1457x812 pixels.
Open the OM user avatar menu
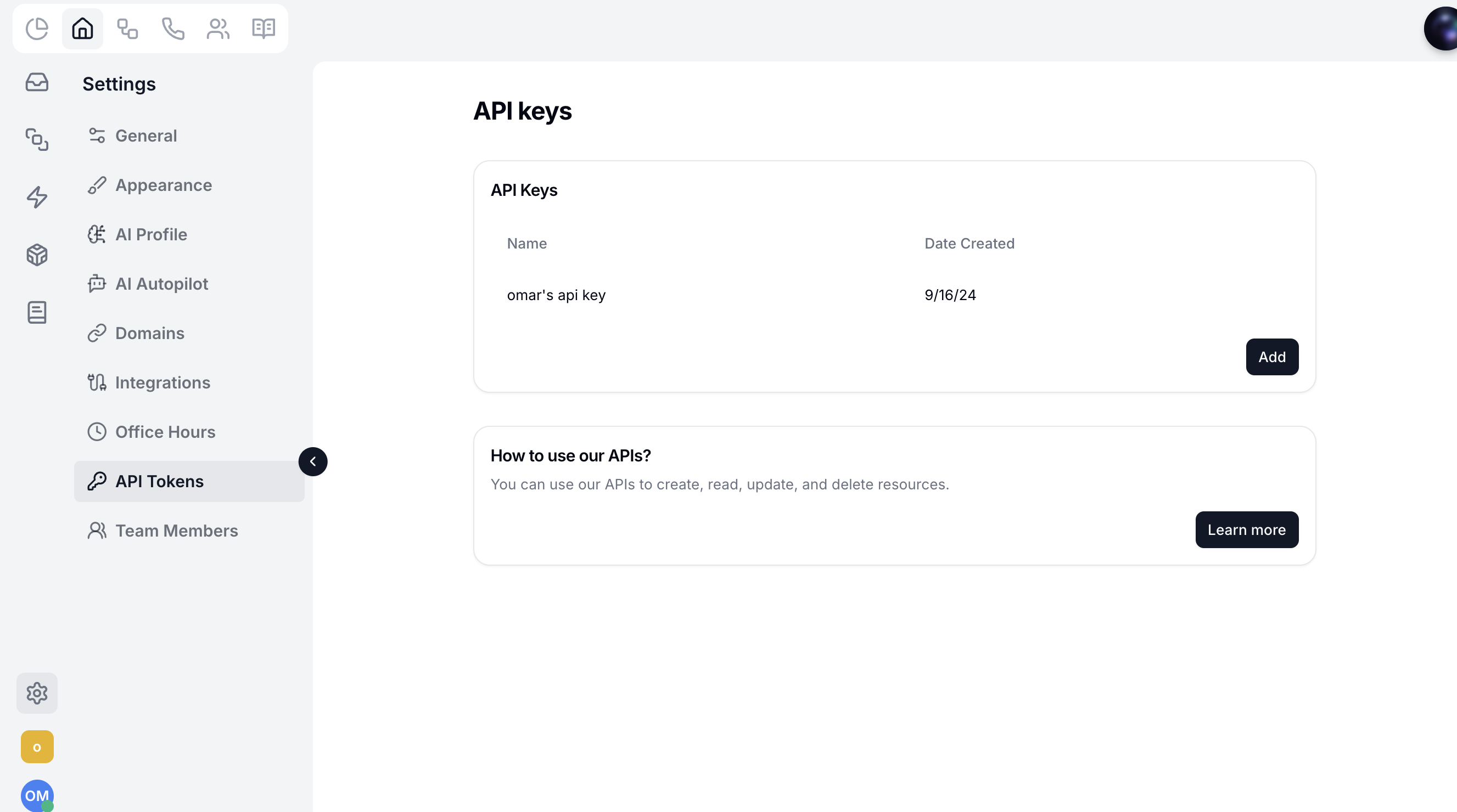click(37, 795)
